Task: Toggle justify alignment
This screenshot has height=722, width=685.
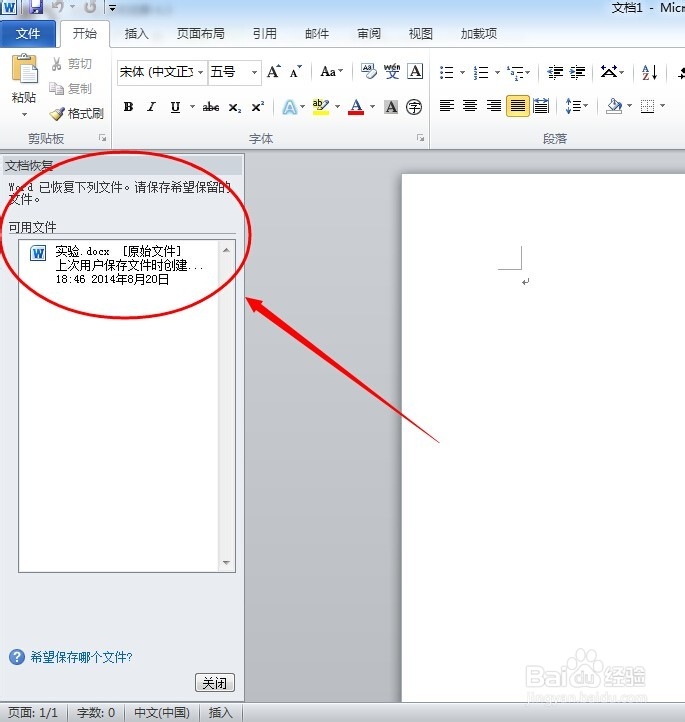Action: click(x=517, y=106)
